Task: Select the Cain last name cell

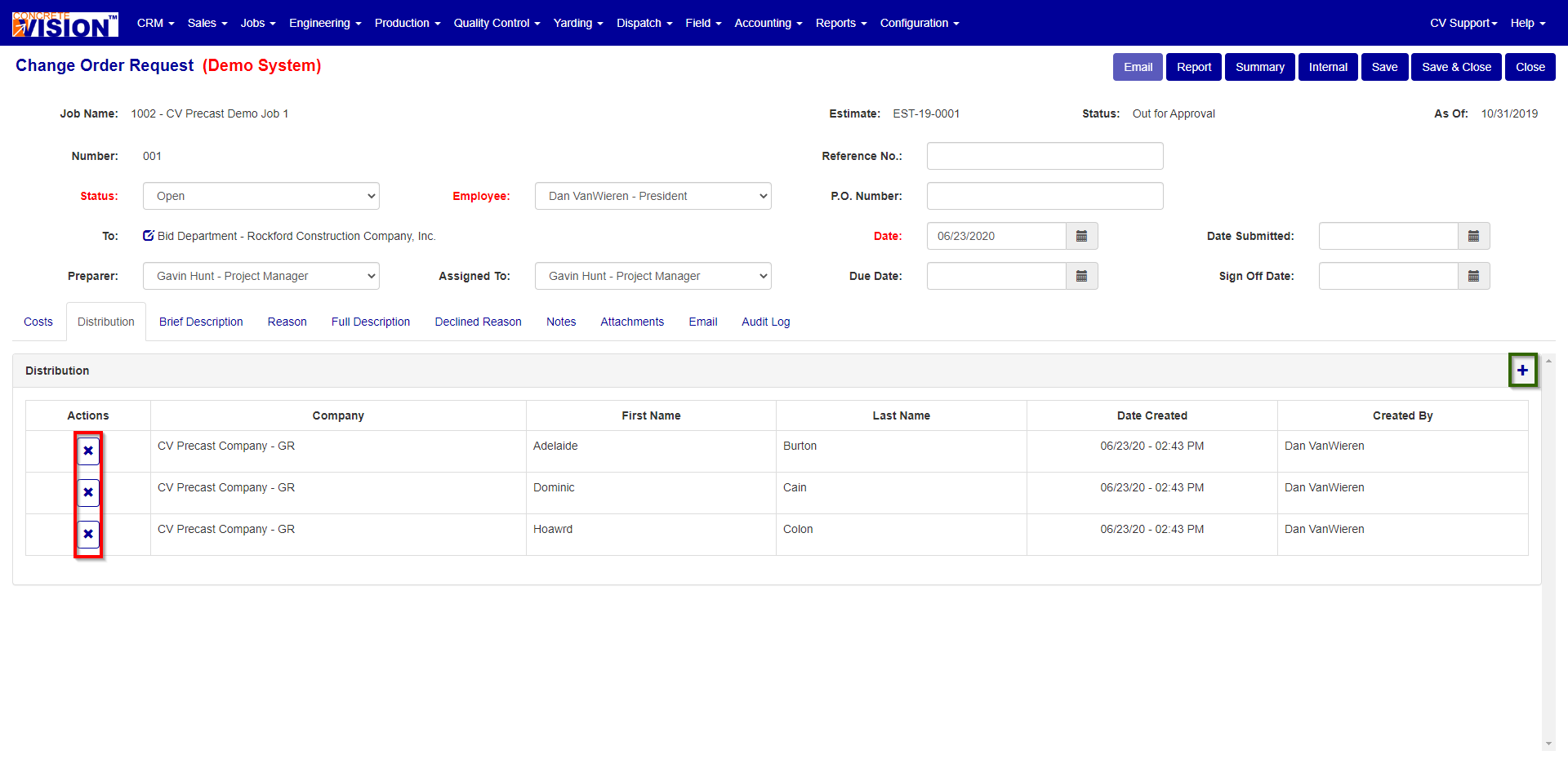Action: point(902,493)
